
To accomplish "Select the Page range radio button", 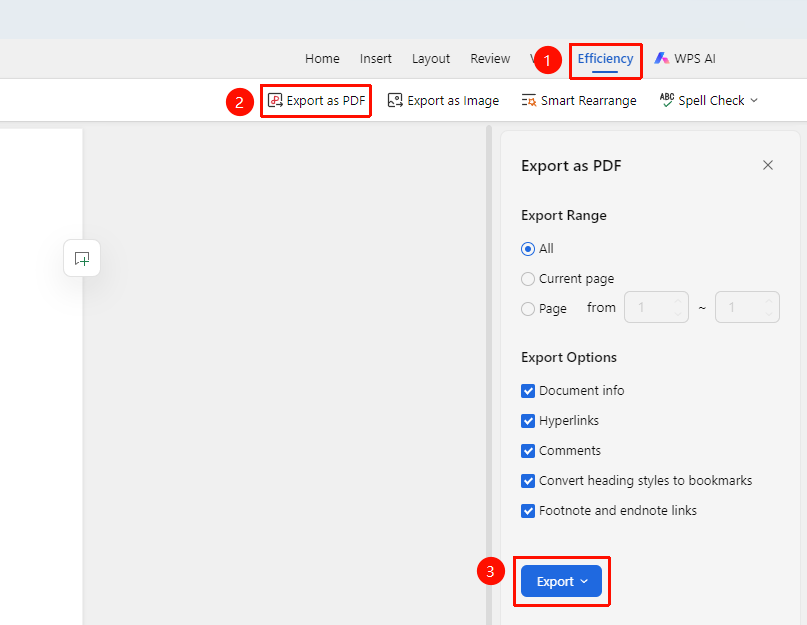I will coord(528,309).
